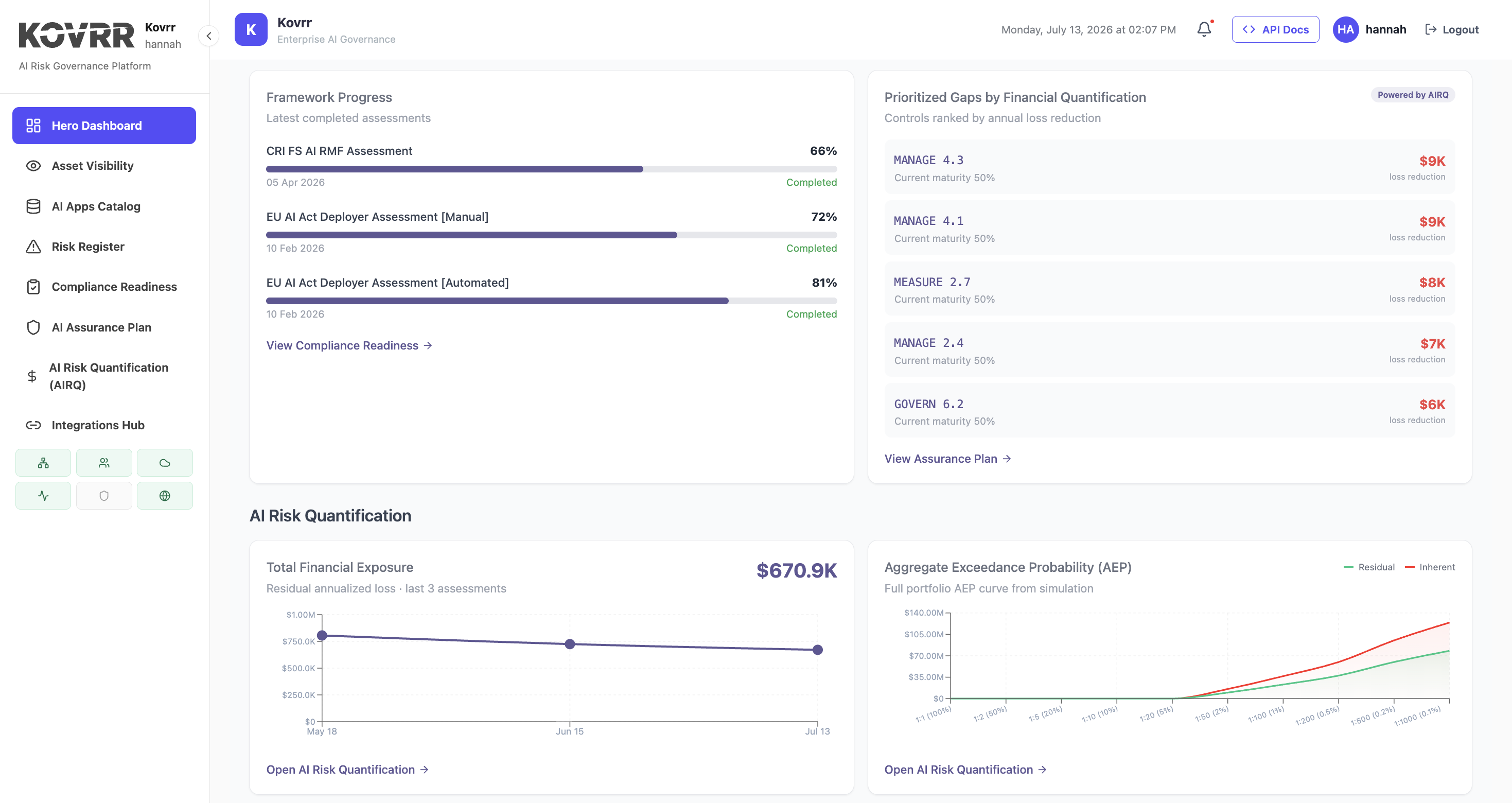Click the CRI FS AI RMF progress bar
The width and height of the screenshot is (1512, 803).
click(552, 169)
